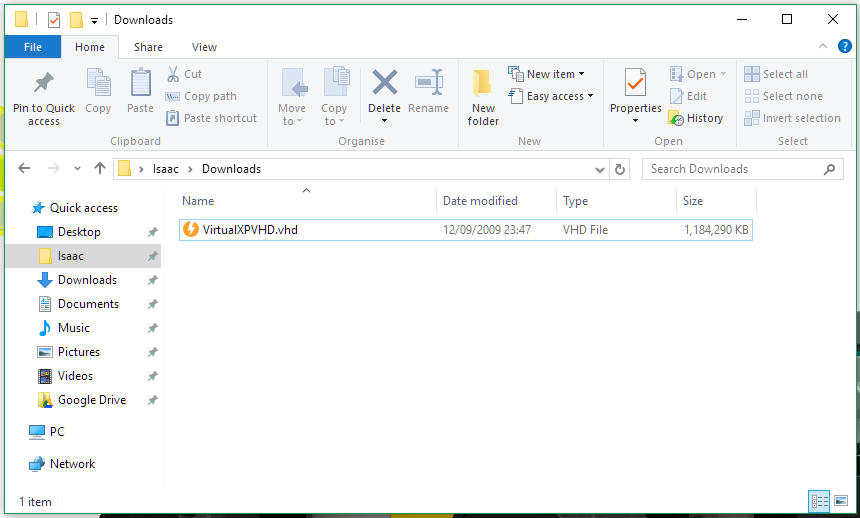Open the Copy to menu
The image size is (860, 518).
(334, 97)
